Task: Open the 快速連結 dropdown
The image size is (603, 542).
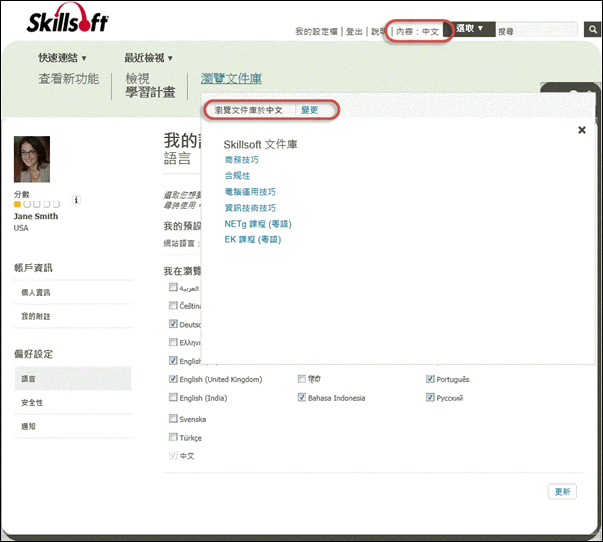Action: (62, 58)
